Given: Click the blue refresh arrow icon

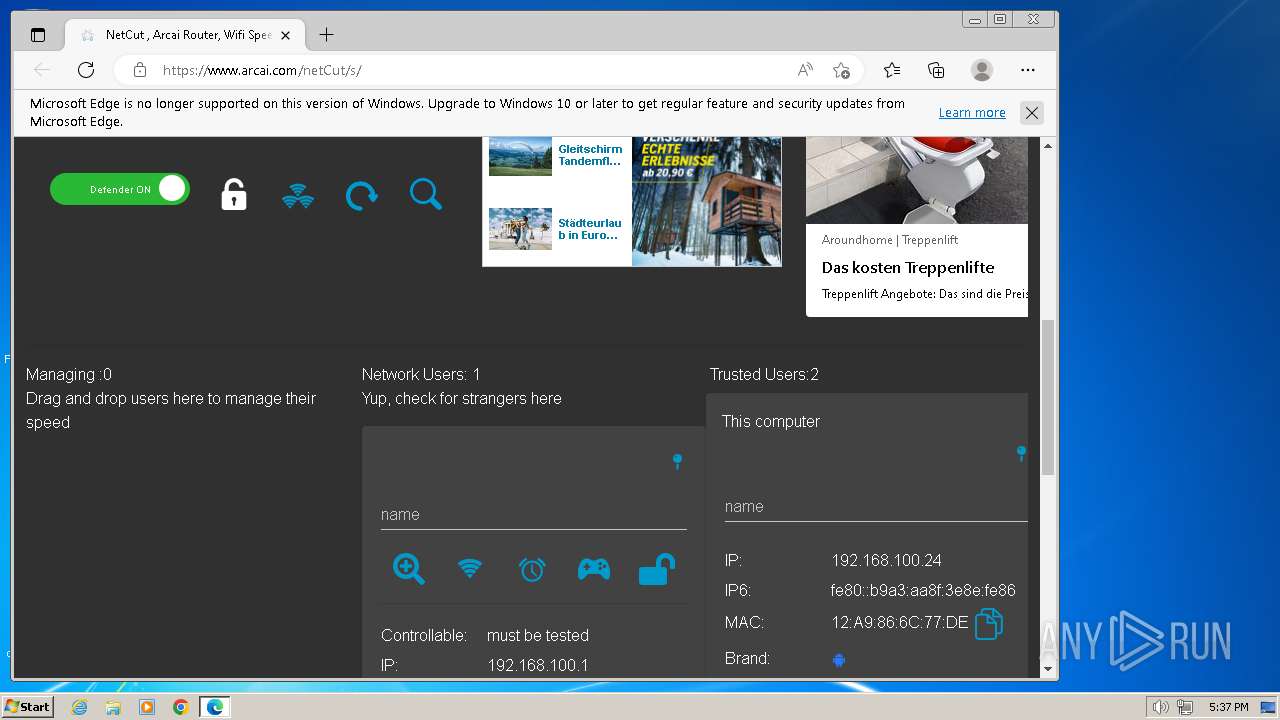Looking at the screenshot, I should point(361,195).
